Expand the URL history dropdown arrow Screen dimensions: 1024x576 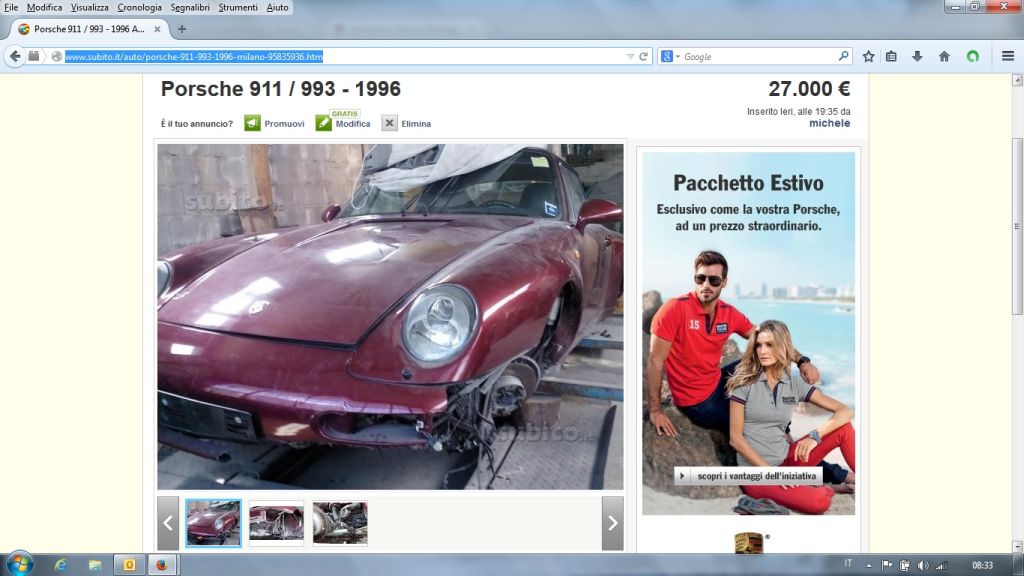coord(630,57)
